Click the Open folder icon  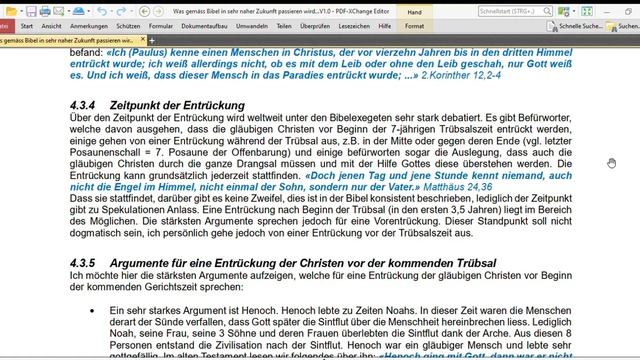[x=11, y=11]
